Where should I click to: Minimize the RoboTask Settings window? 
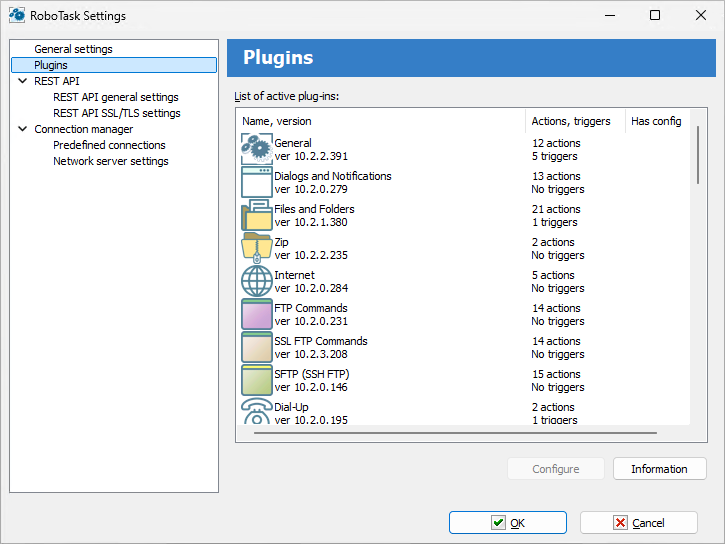(x=610, y=15)
